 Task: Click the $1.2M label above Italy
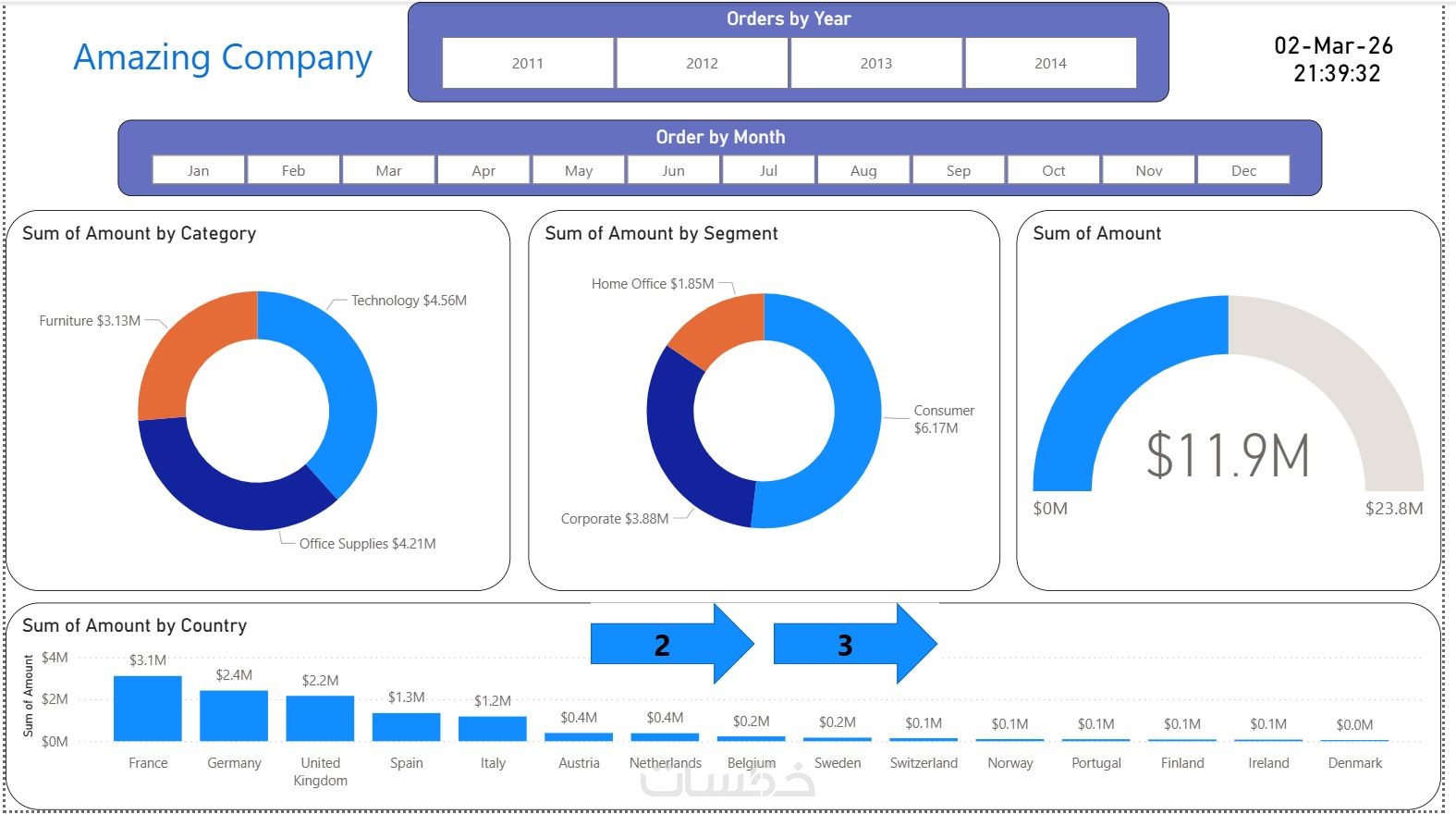pos(493,701)
